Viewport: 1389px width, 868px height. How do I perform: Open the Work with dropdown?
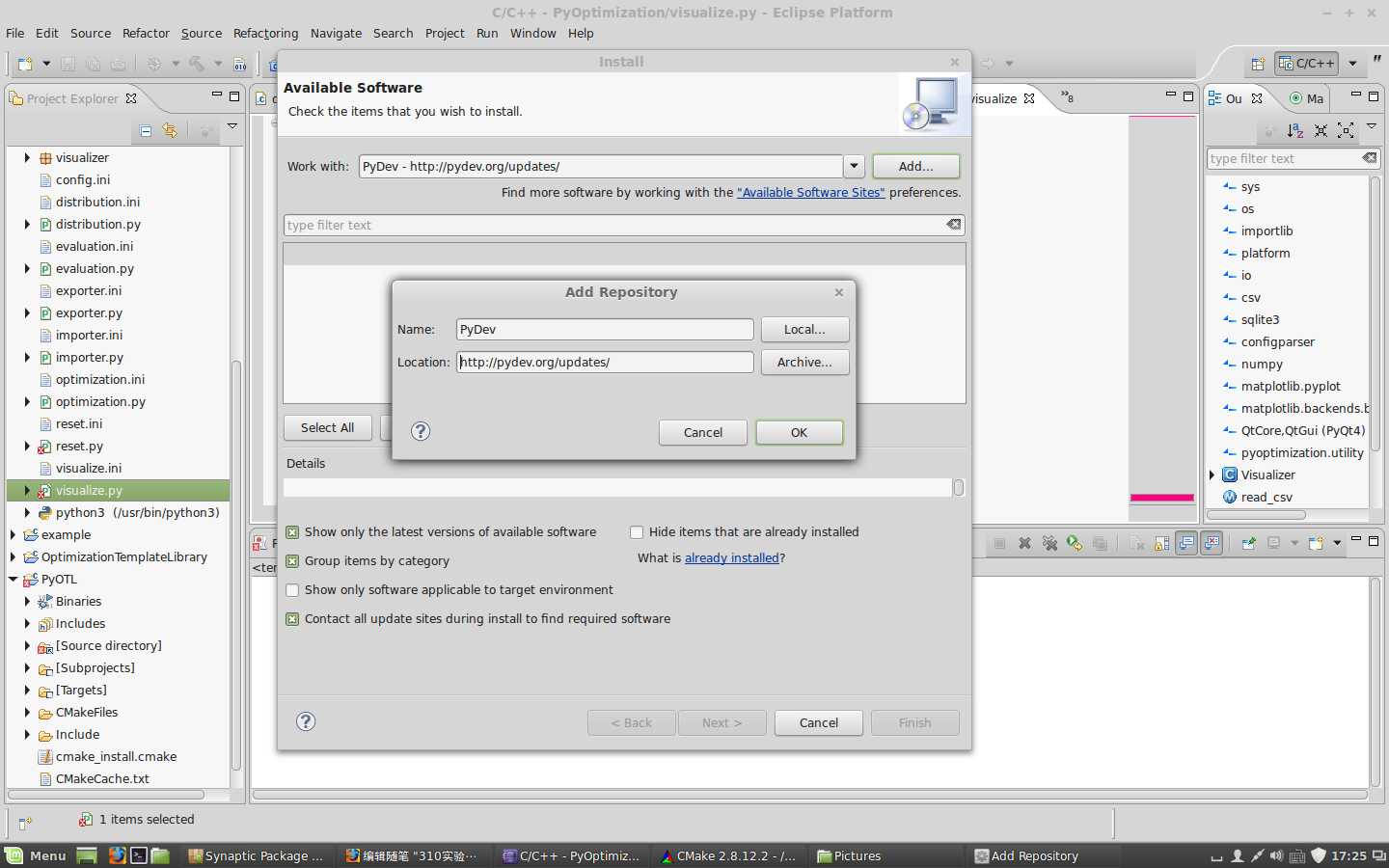854,166
